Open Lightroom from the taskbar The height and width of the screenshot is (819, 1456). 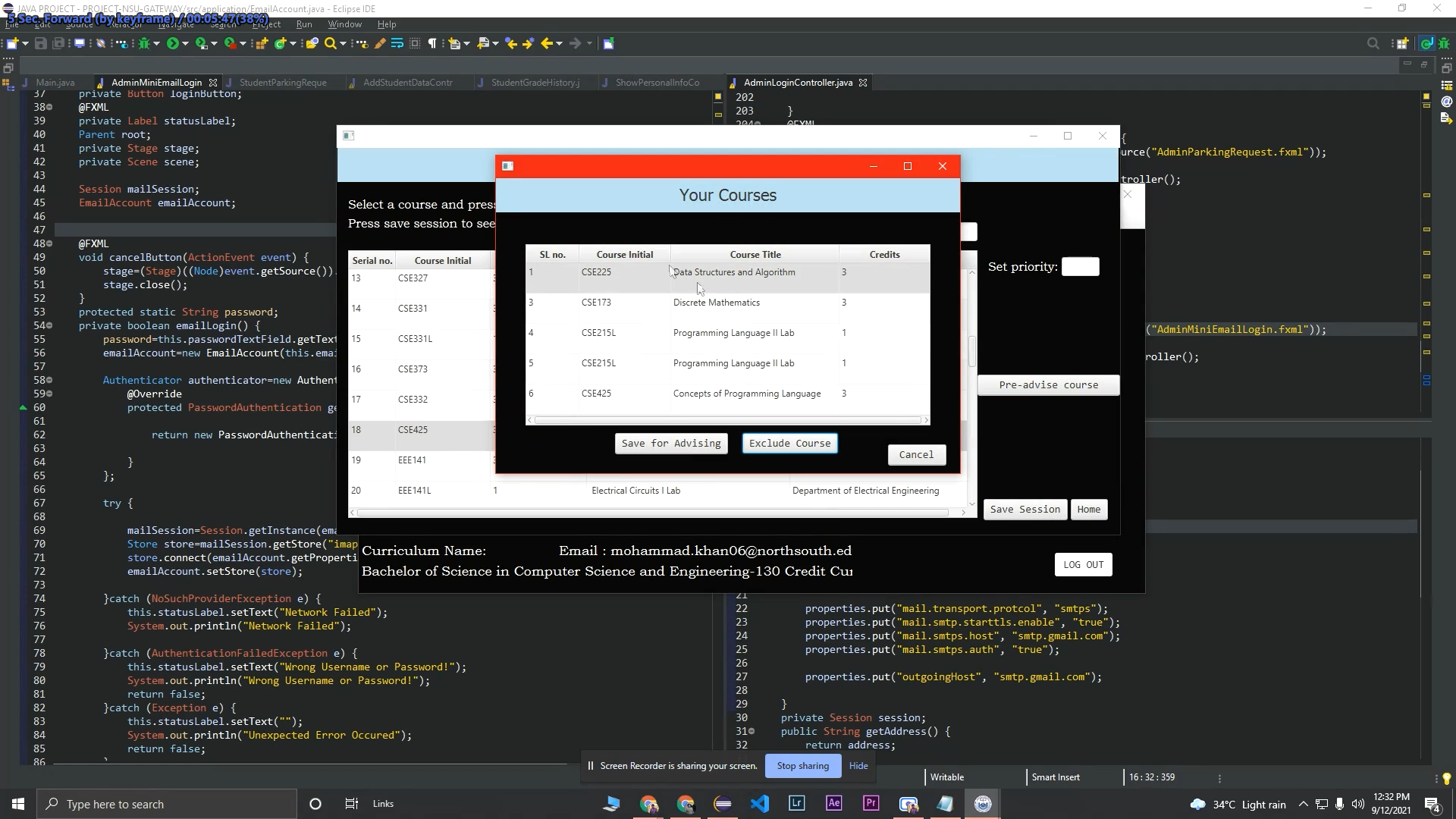click(x=796, y=803)
